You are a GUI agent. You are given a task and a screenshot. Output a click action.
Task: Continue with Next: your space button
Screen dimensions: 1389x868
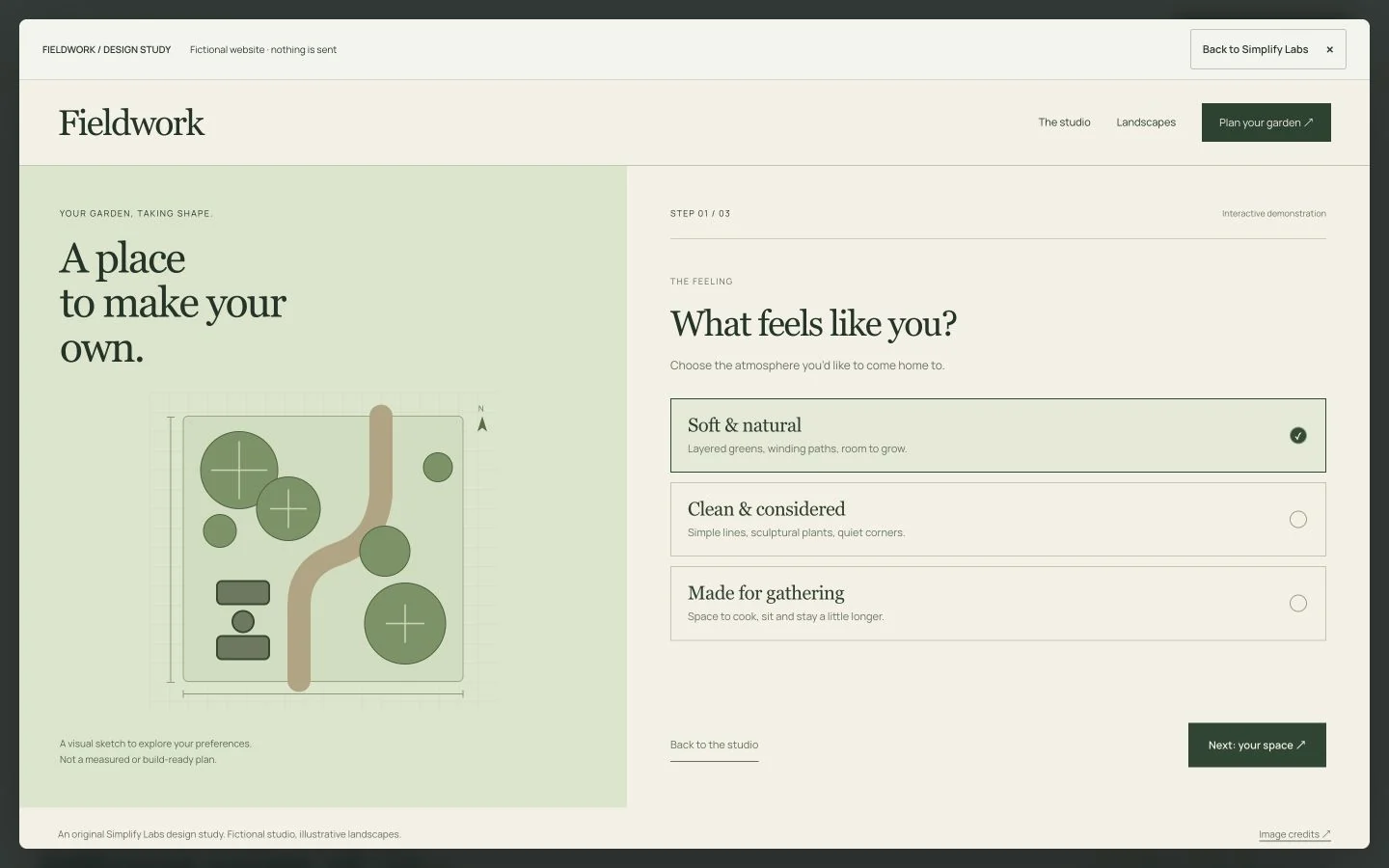pos(1257,745)
